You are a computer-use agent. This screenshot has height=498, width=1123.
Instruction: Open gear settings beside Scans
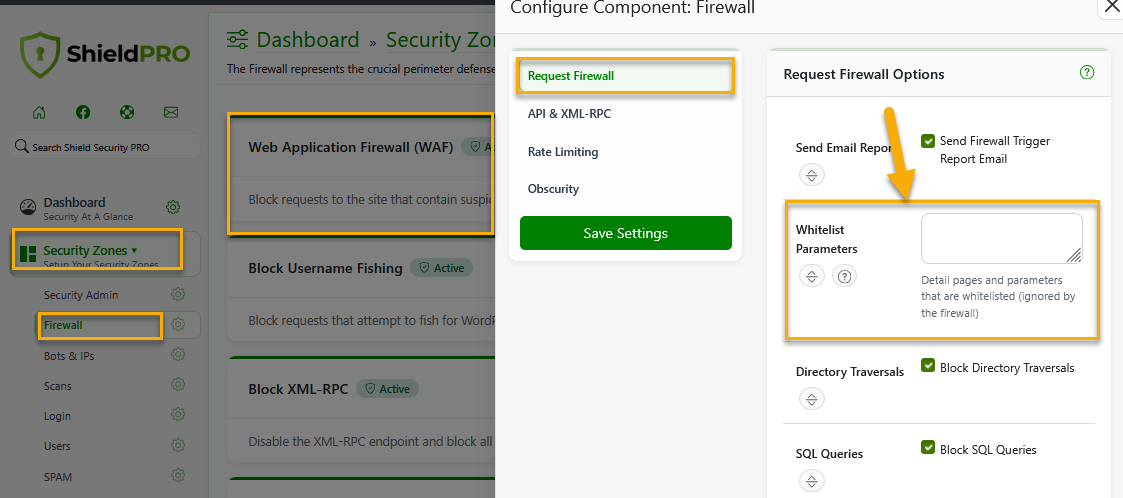coord(178,385)
